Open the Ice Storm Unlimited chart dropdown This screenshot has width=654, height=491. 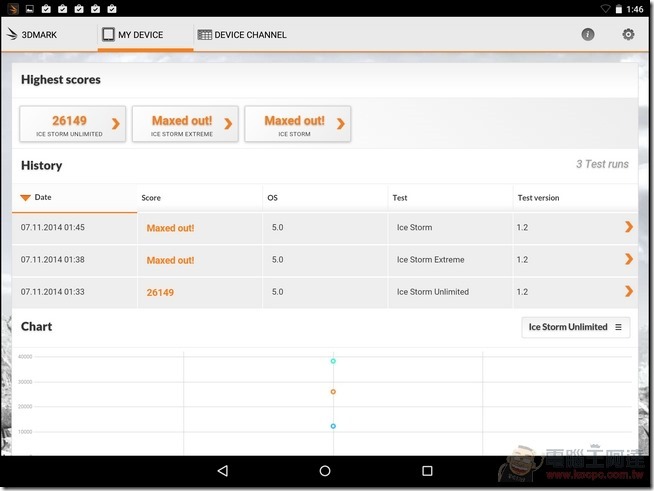click(x=576, y=327)
